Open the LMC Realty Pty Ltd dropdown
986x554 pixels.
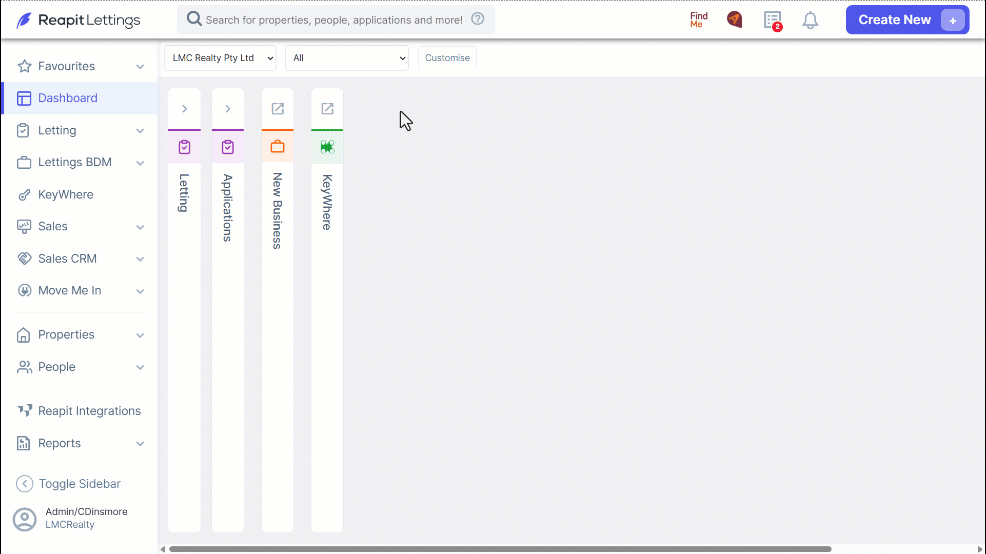220,58
